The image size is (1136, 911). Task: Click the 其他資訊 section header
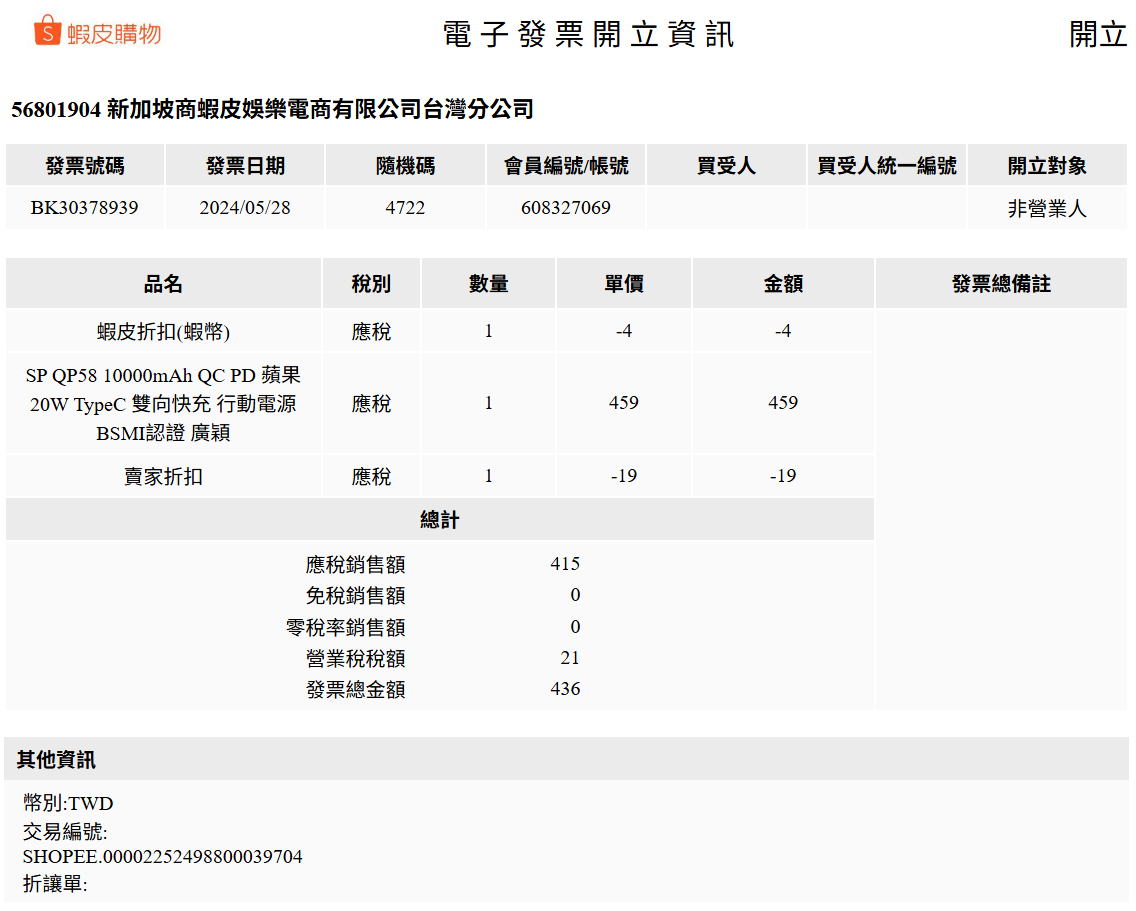point(56,760)
